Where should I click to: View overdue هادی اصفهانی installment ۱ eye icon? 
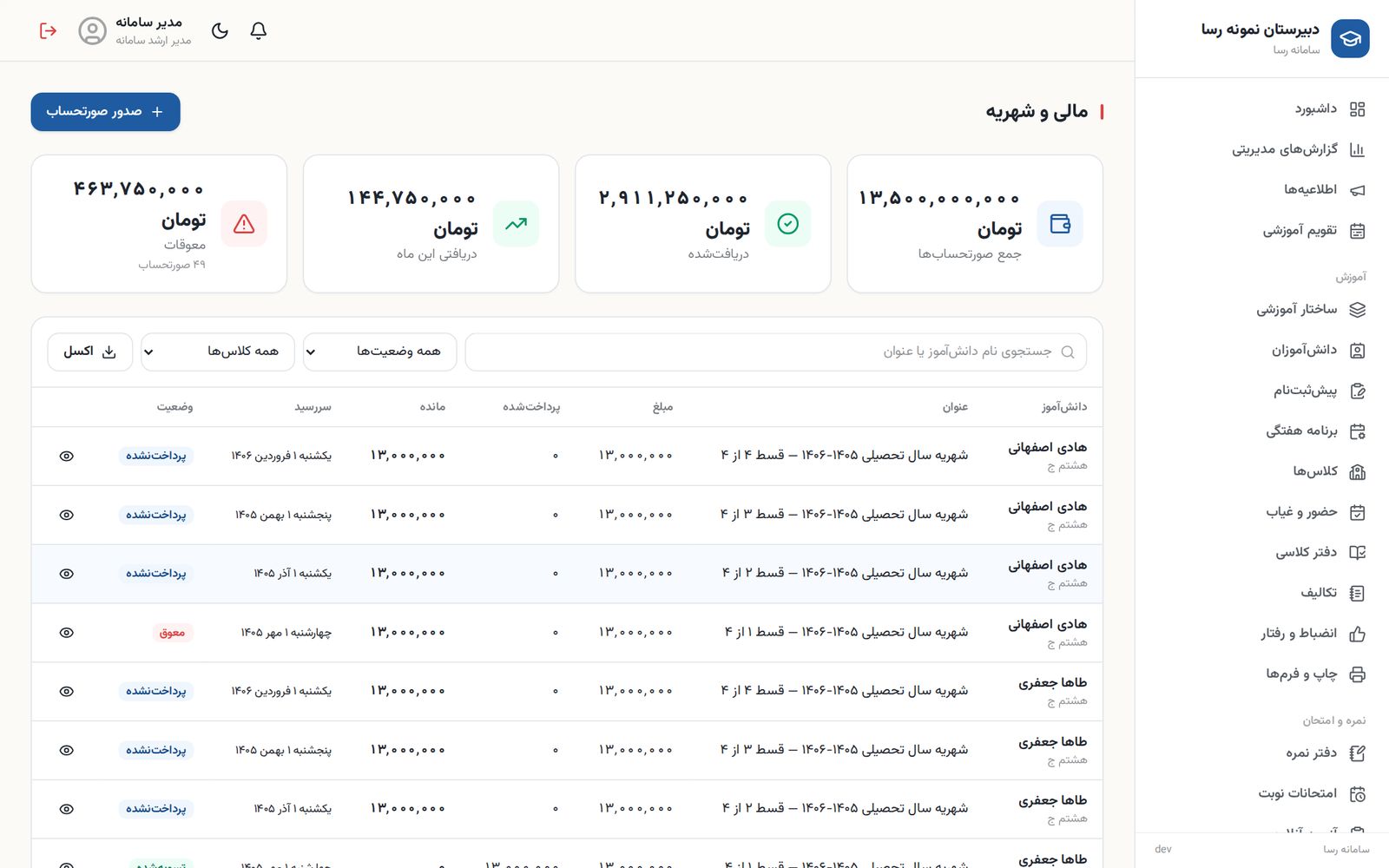coord(67,633)
